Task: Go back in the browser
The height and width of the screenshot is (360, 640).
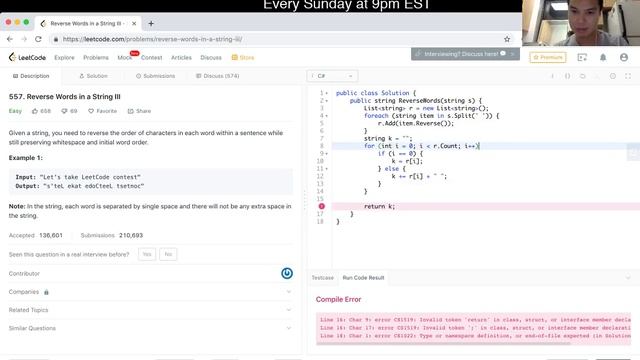Action: point(10,39)
